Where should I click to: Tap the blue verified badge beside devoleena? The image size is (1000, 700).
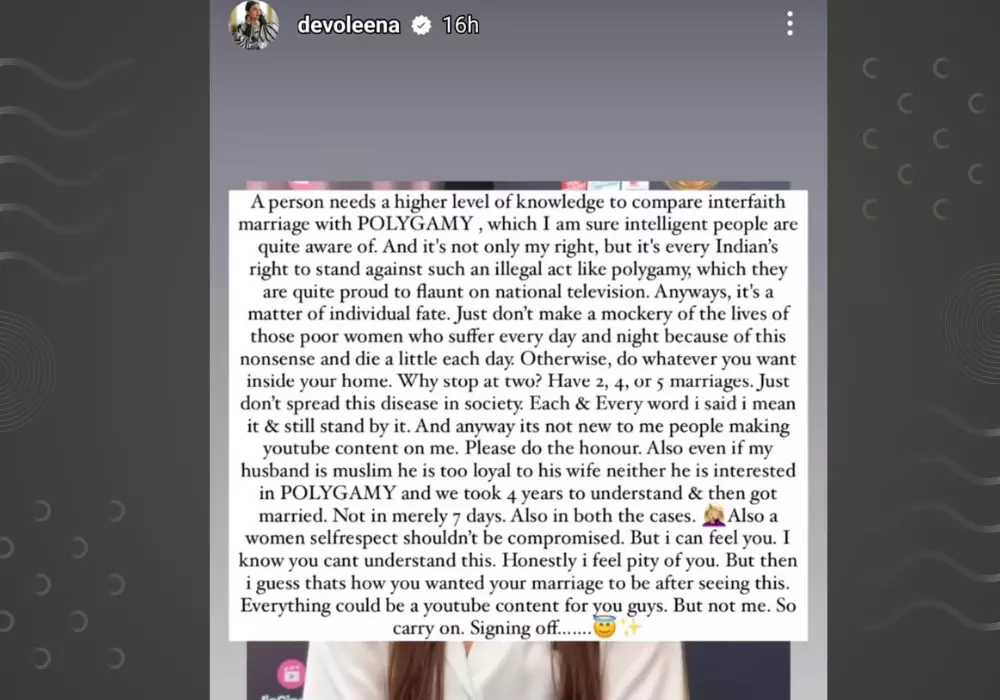click(x=421, y=25)
